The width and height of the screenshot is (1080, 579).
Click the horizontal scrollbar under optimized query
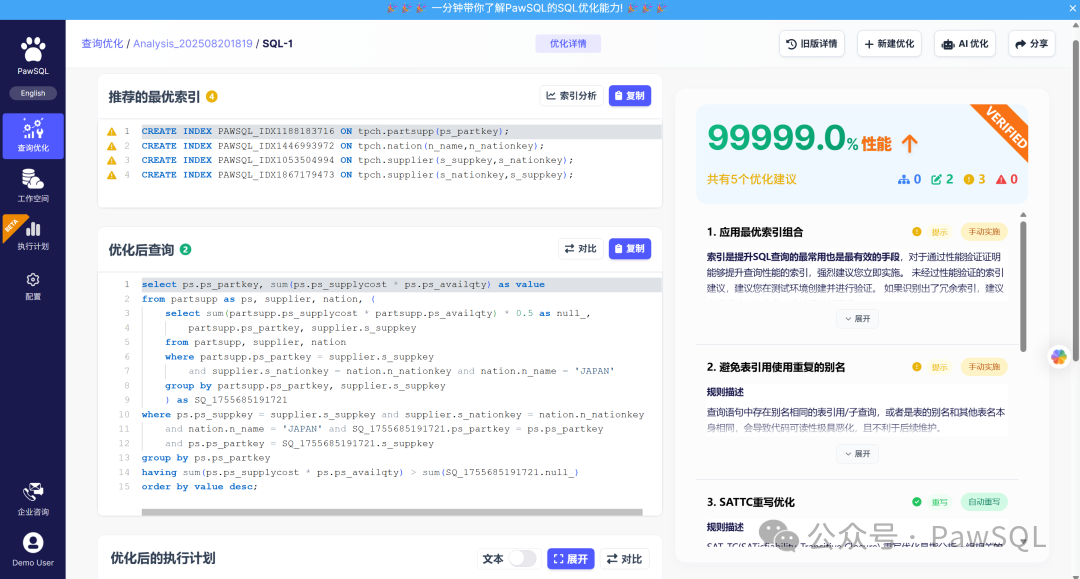click(x=392, y=512)
